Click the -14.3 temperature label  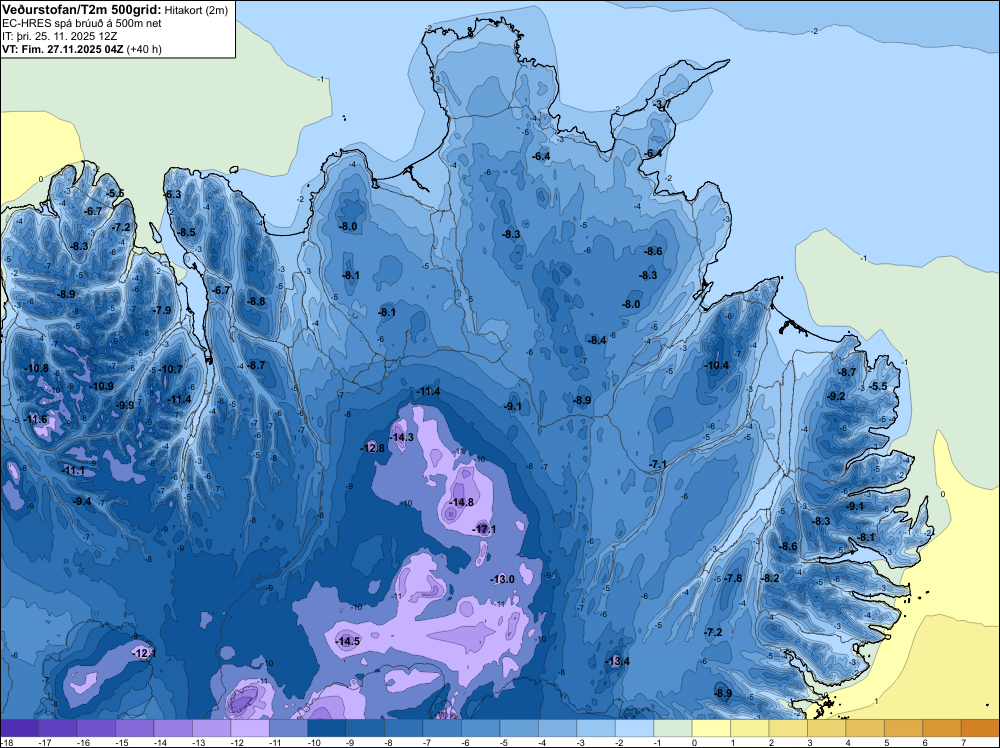point(401,437)
